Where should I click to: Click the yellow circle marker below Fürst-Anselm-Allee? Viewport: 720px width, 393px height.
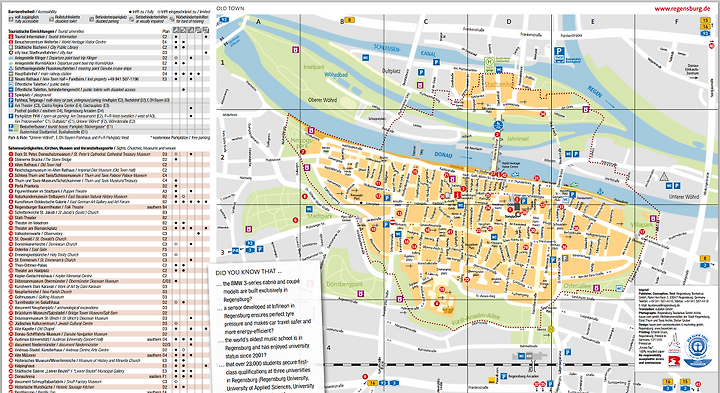coord(551,329)
